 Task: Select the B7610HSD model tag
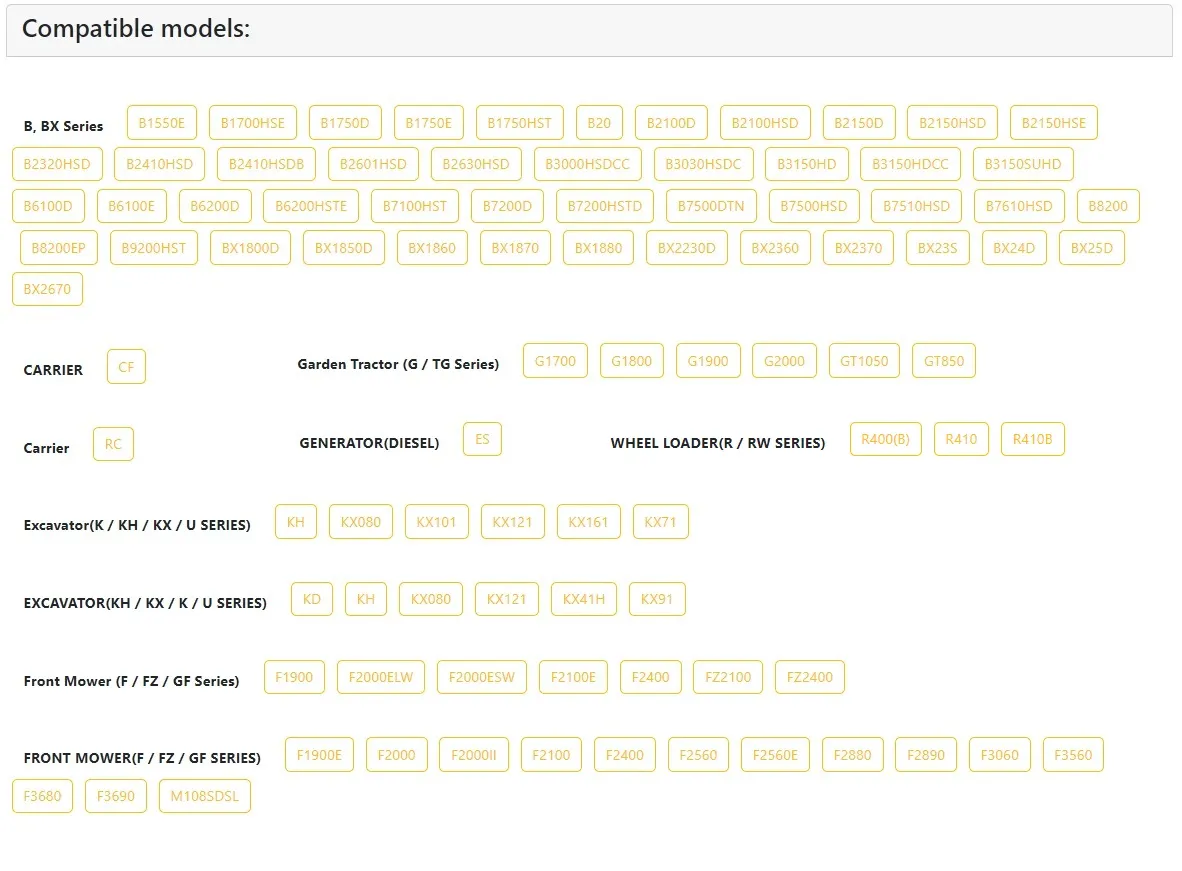(x=1019, y=206)
